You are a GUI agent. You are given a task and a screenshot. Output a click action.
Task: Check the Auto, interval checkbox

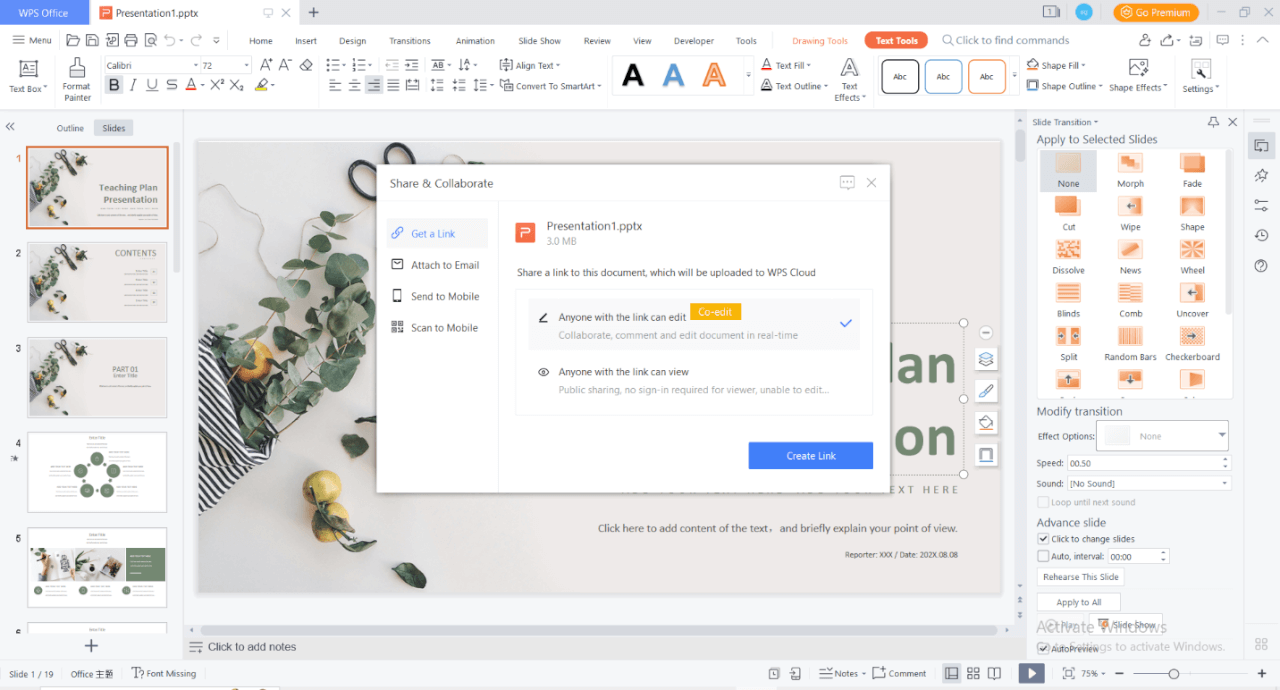pyautogui.click(x=1043, y=556)
